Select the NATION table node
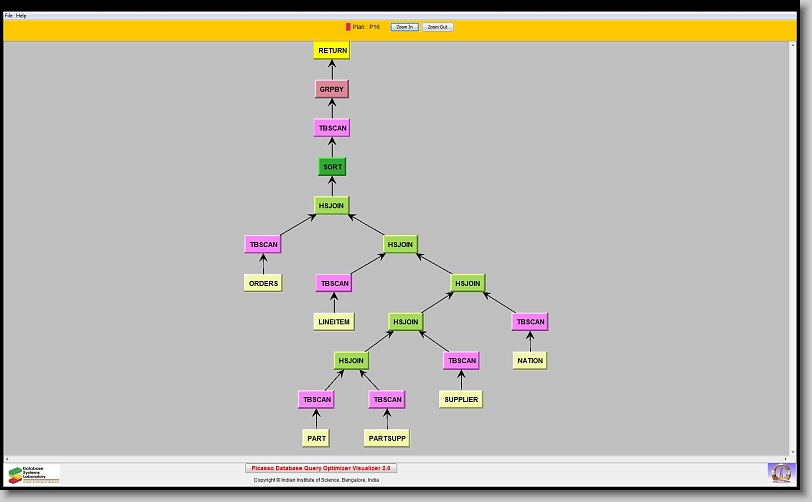The width and height of the screenshot is (812, 502). (530, 360)
